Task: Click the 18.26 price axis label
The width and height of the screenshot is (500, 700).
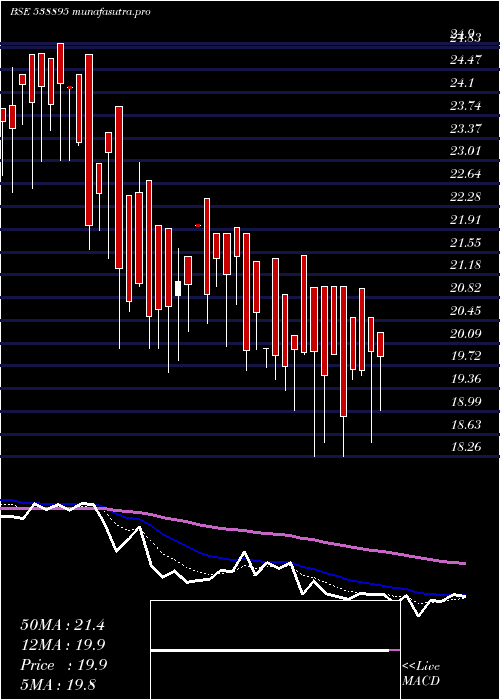Action: coord(466,446)
